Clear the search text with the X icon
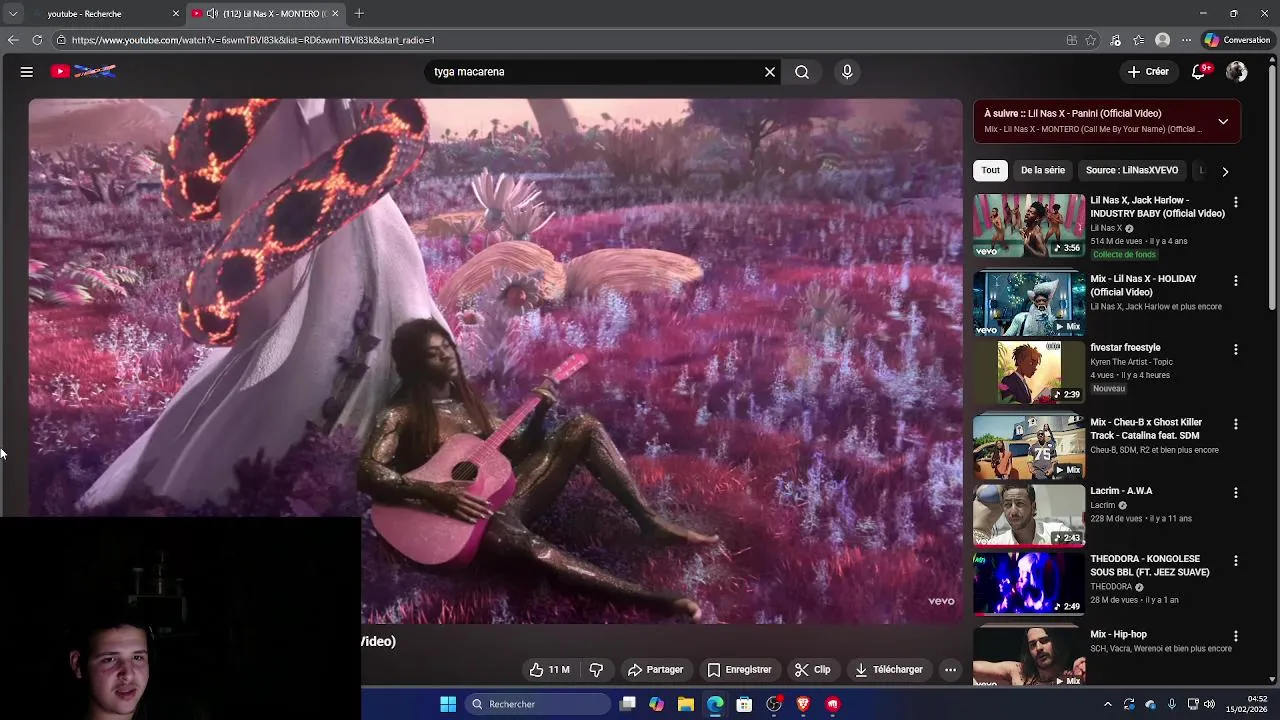1280x720 pixels. [x=770, y=72]
